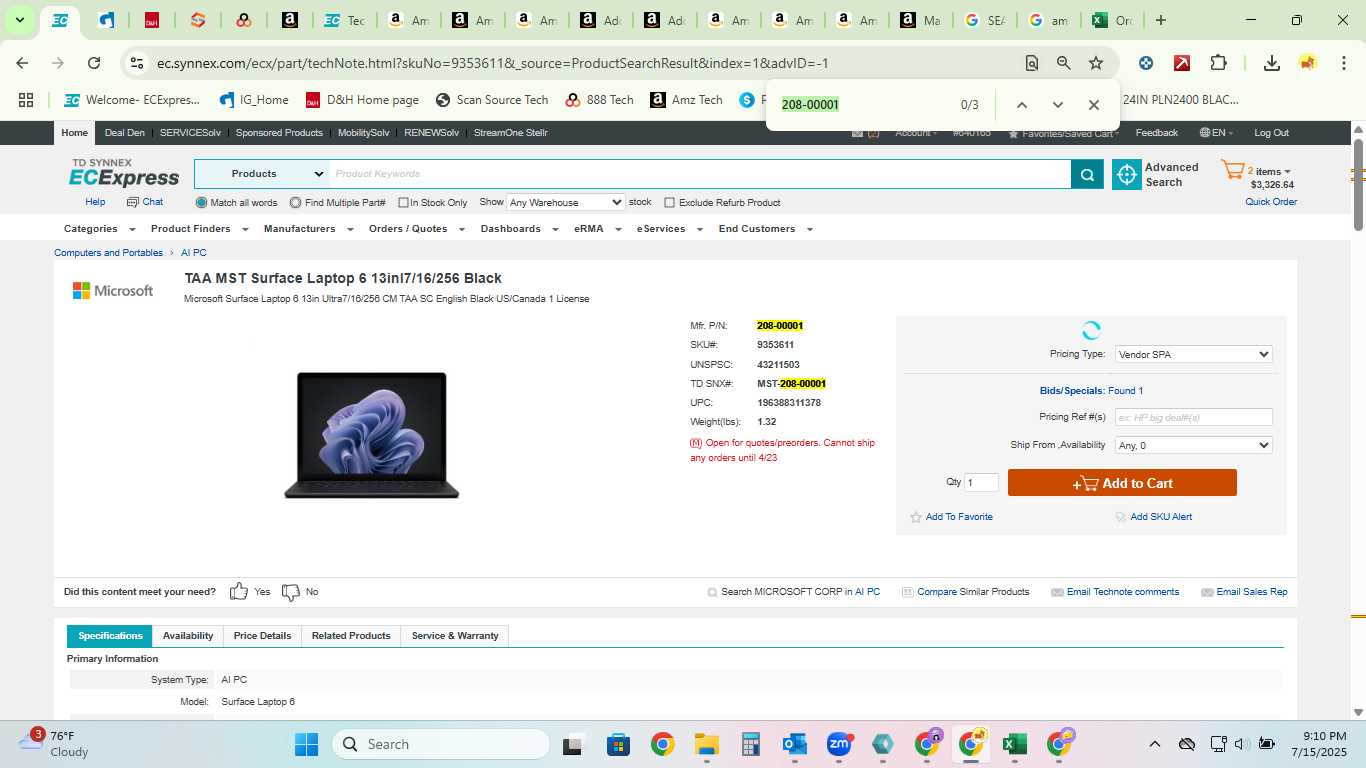Open Zoom app from the taskbar

[839, 744]
